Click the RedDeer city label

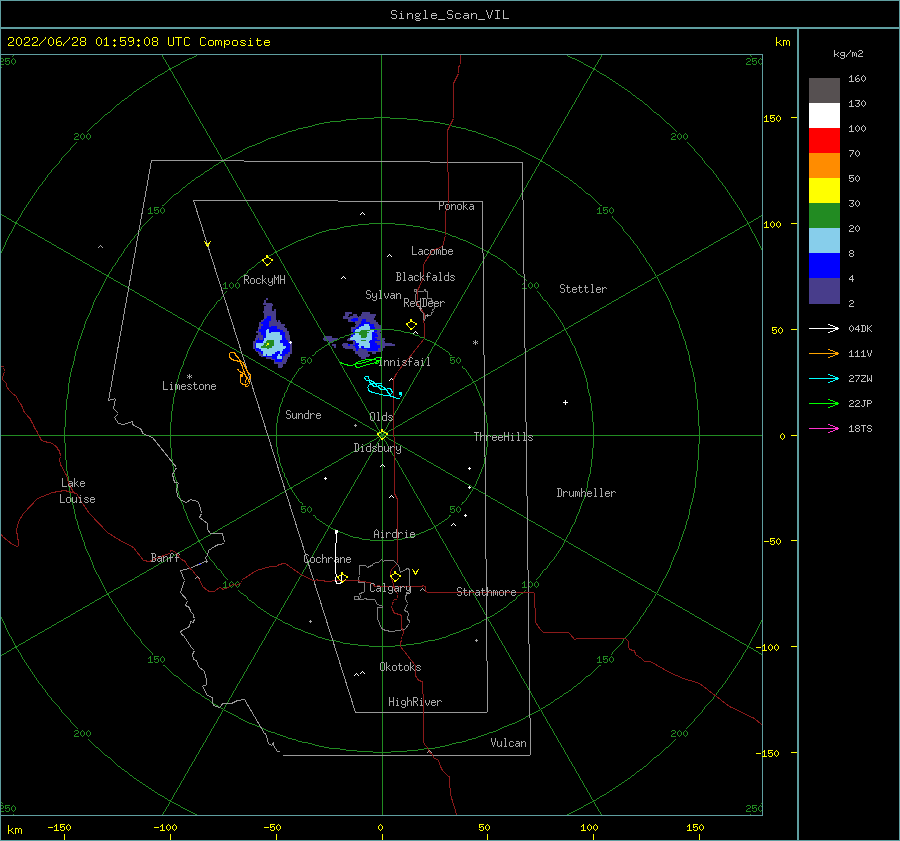coord(424,303)
